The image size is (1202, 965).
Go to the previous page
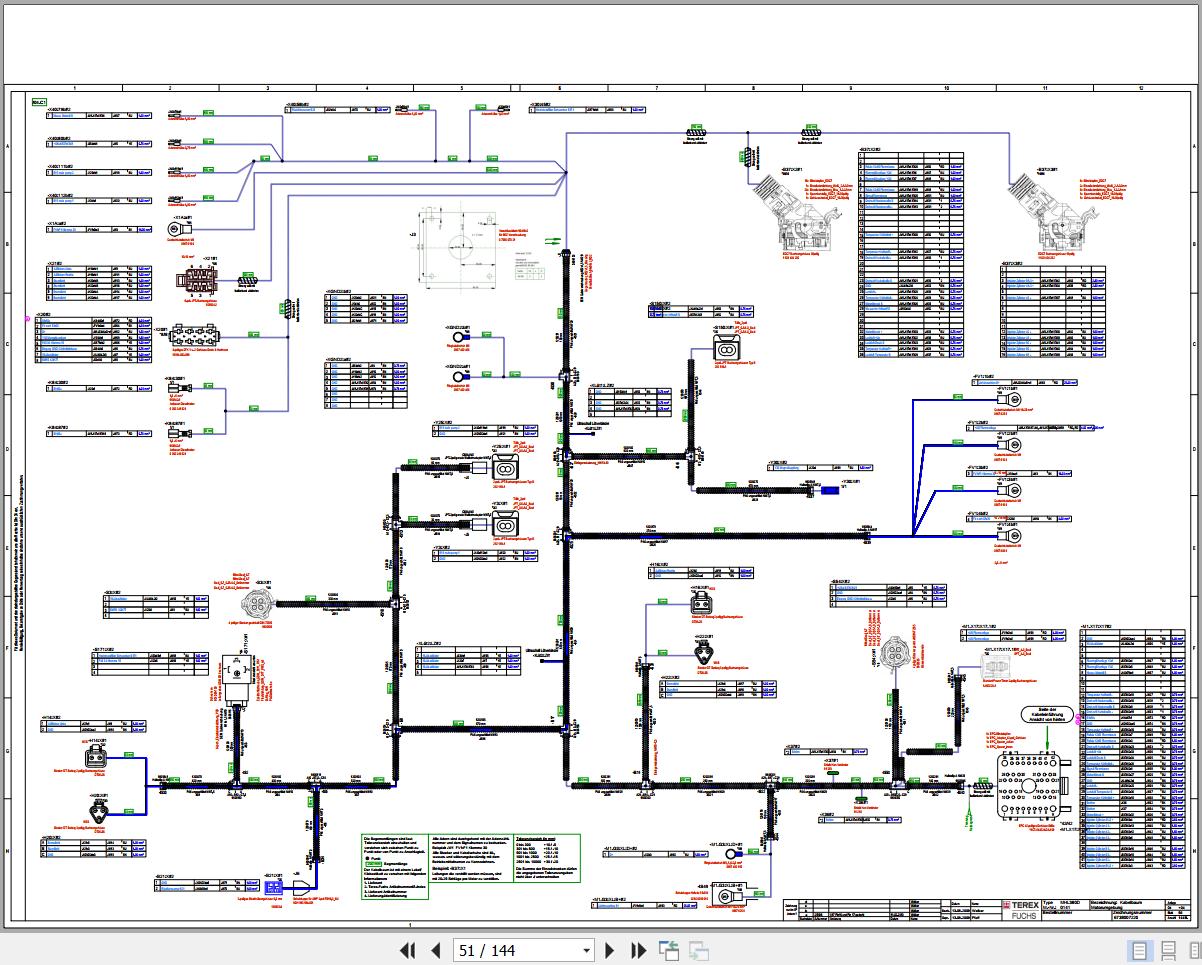437,951
